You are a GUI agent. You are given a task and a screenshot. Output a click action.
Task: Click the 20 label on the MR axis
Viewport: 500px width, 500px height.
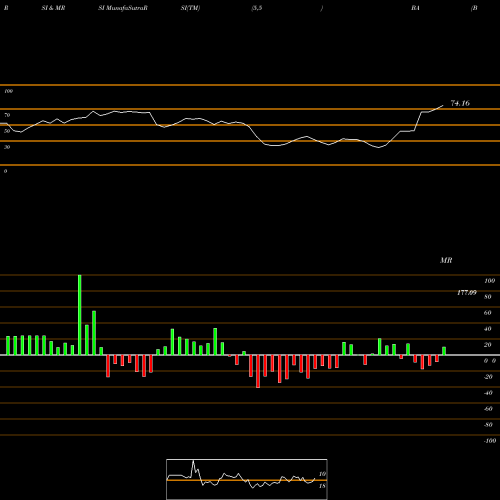488,345
